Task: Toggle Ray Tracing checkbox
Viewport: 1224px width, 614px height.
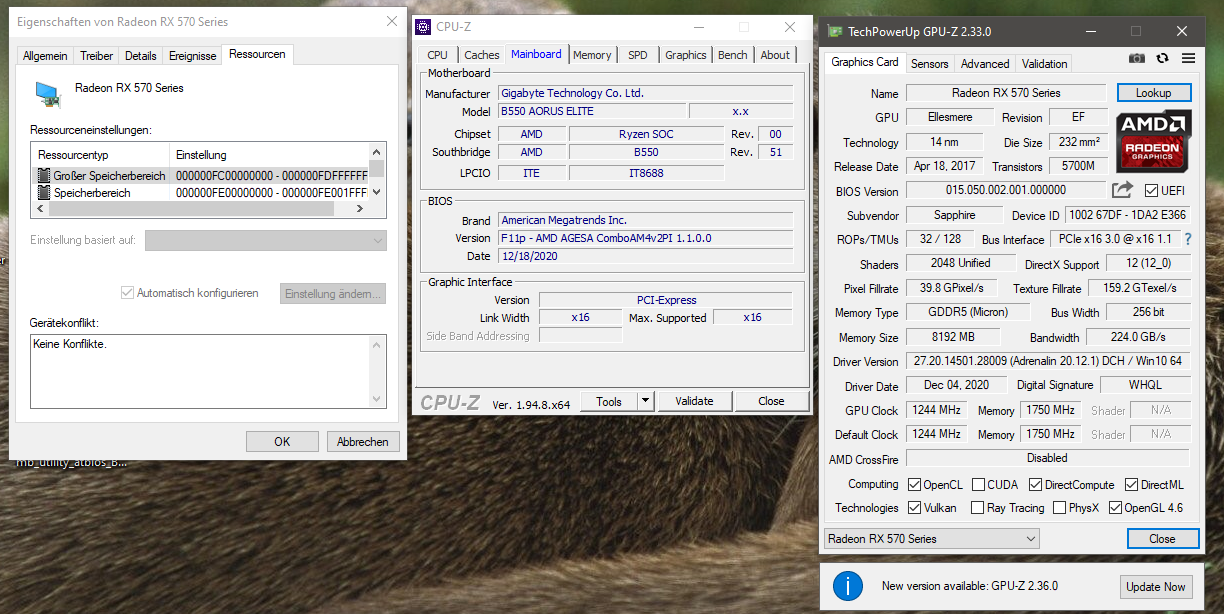Action: click(978, 507)
